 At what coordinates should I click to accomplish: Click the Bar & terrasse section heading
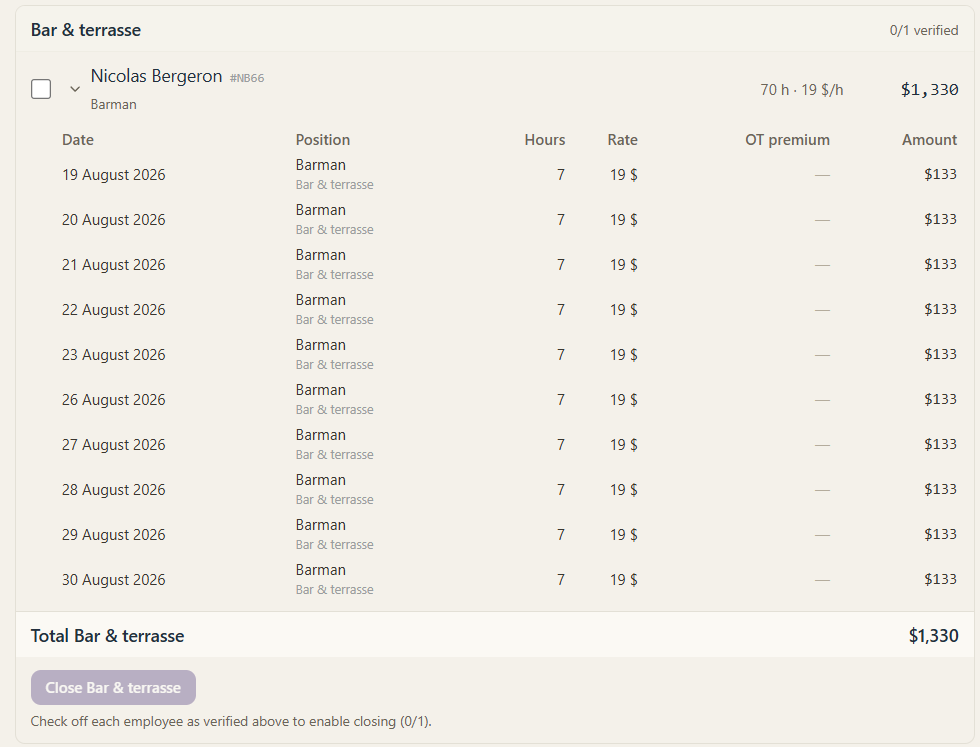tap(86, 30)
